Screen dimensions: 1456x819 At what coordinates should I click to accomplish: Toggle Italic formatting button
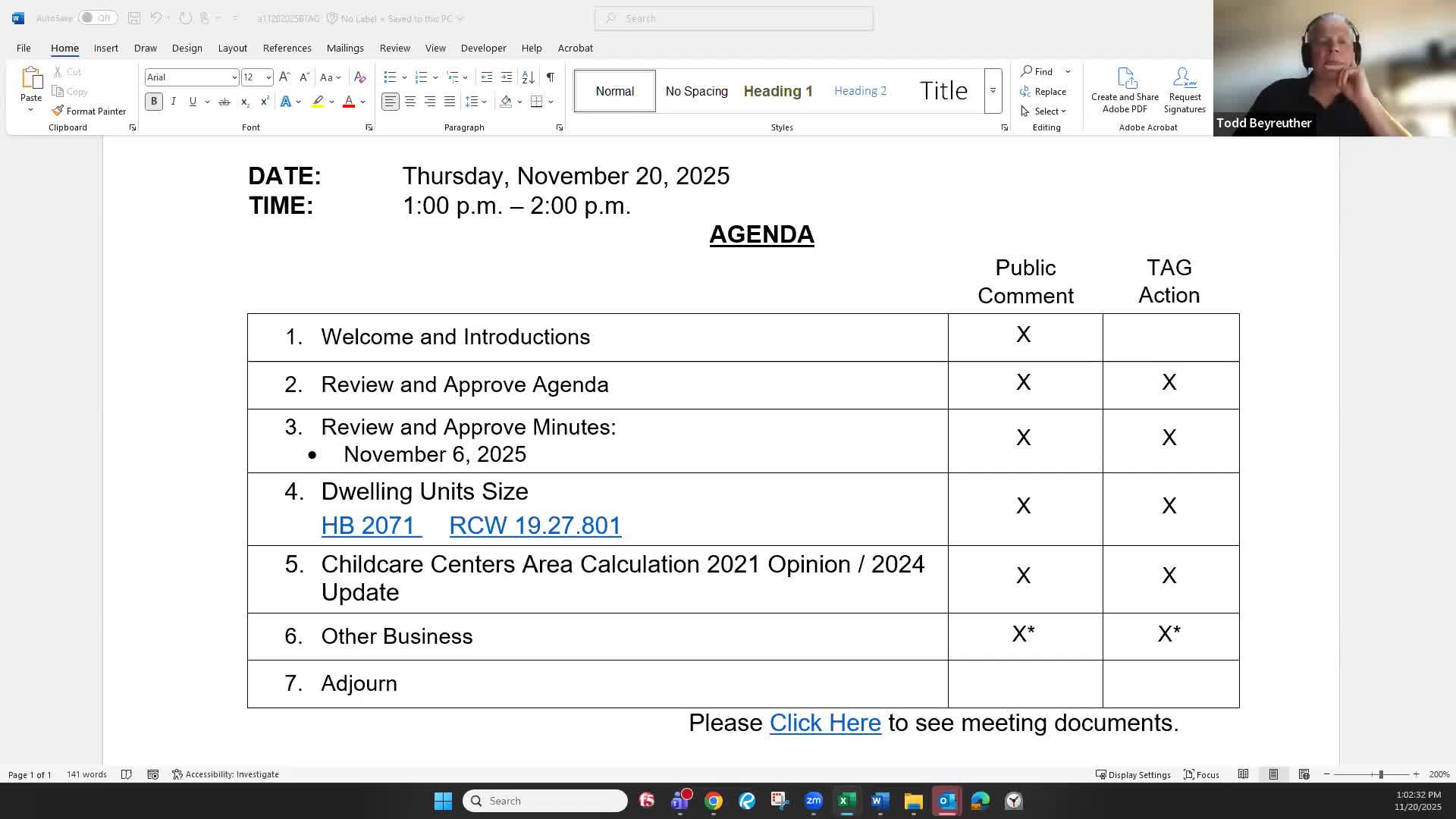(x=174, y=102)
